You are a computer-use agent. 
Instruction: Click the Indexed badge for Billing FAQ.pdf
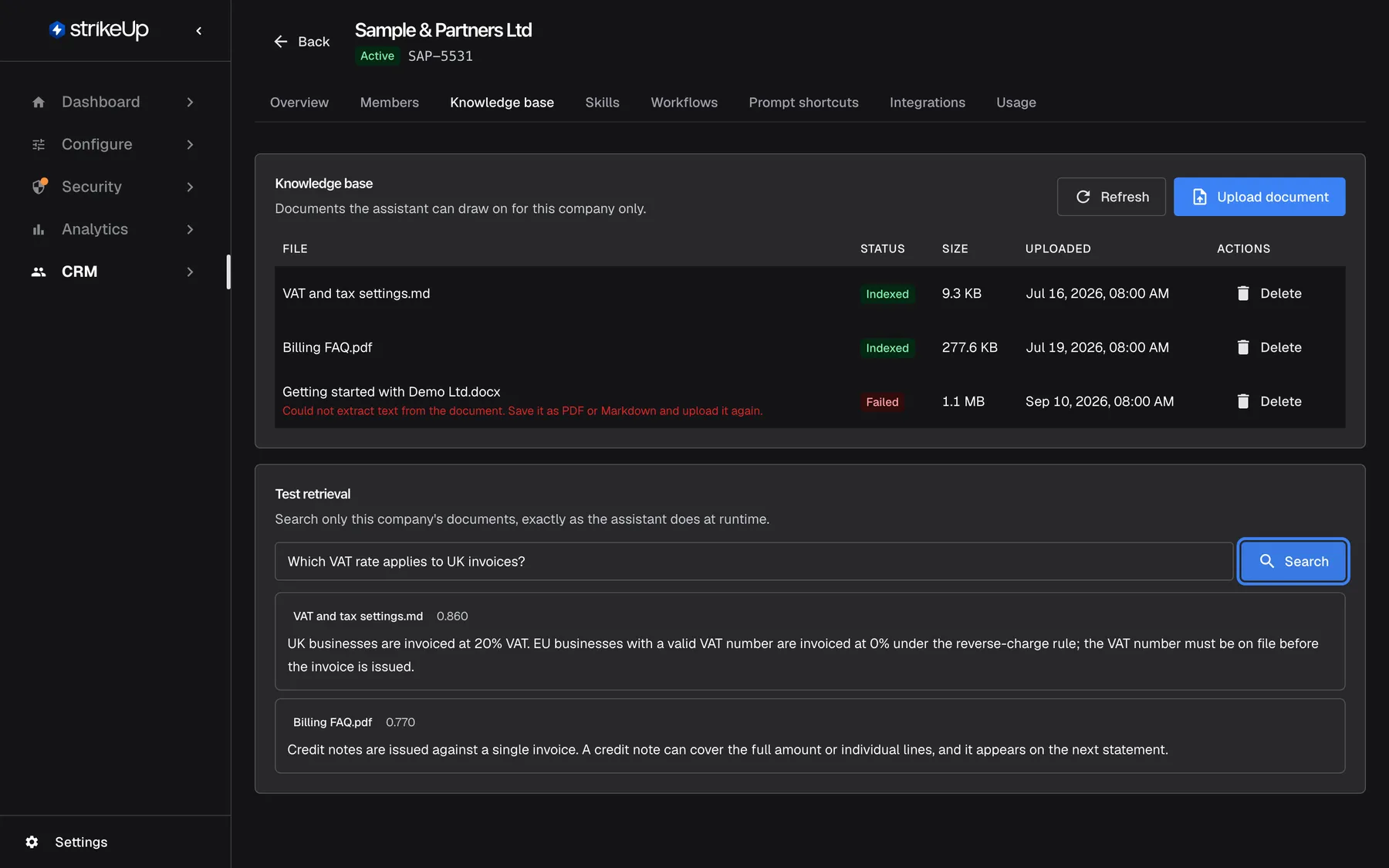click(x=887, y=348)
